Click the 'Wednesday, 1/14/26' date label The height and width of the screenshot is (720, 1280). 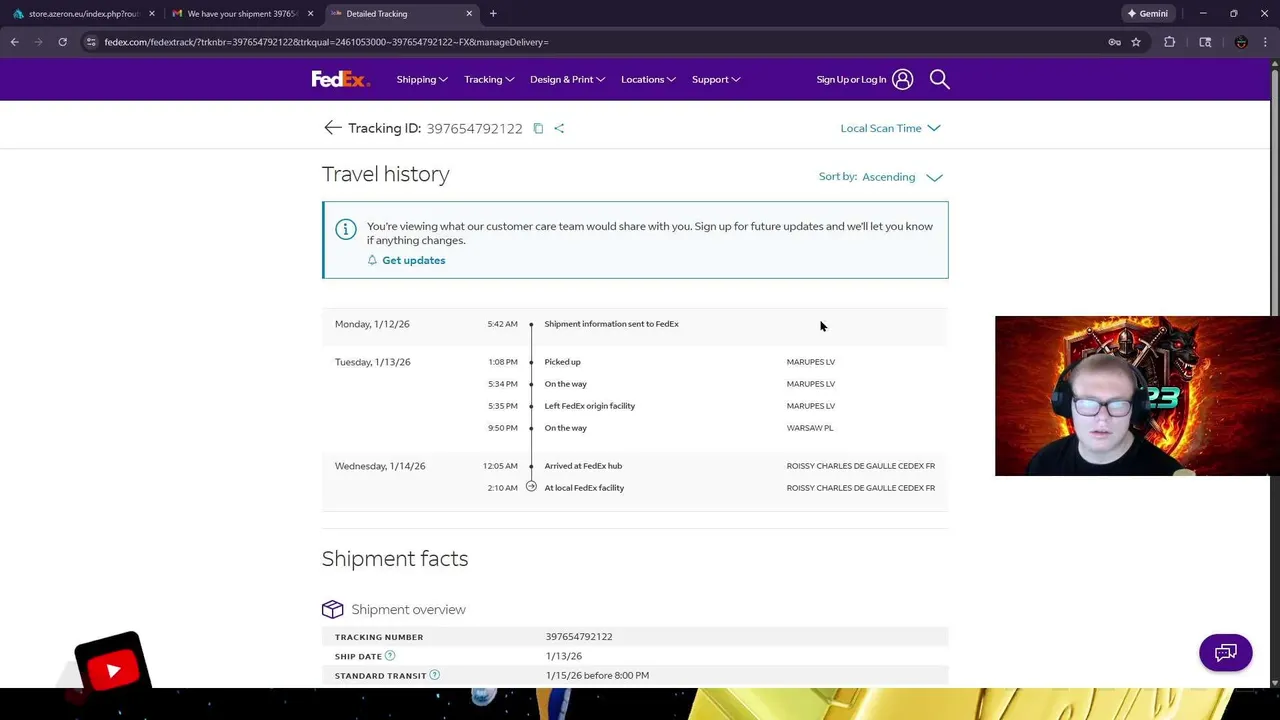(x=380, y=466)
